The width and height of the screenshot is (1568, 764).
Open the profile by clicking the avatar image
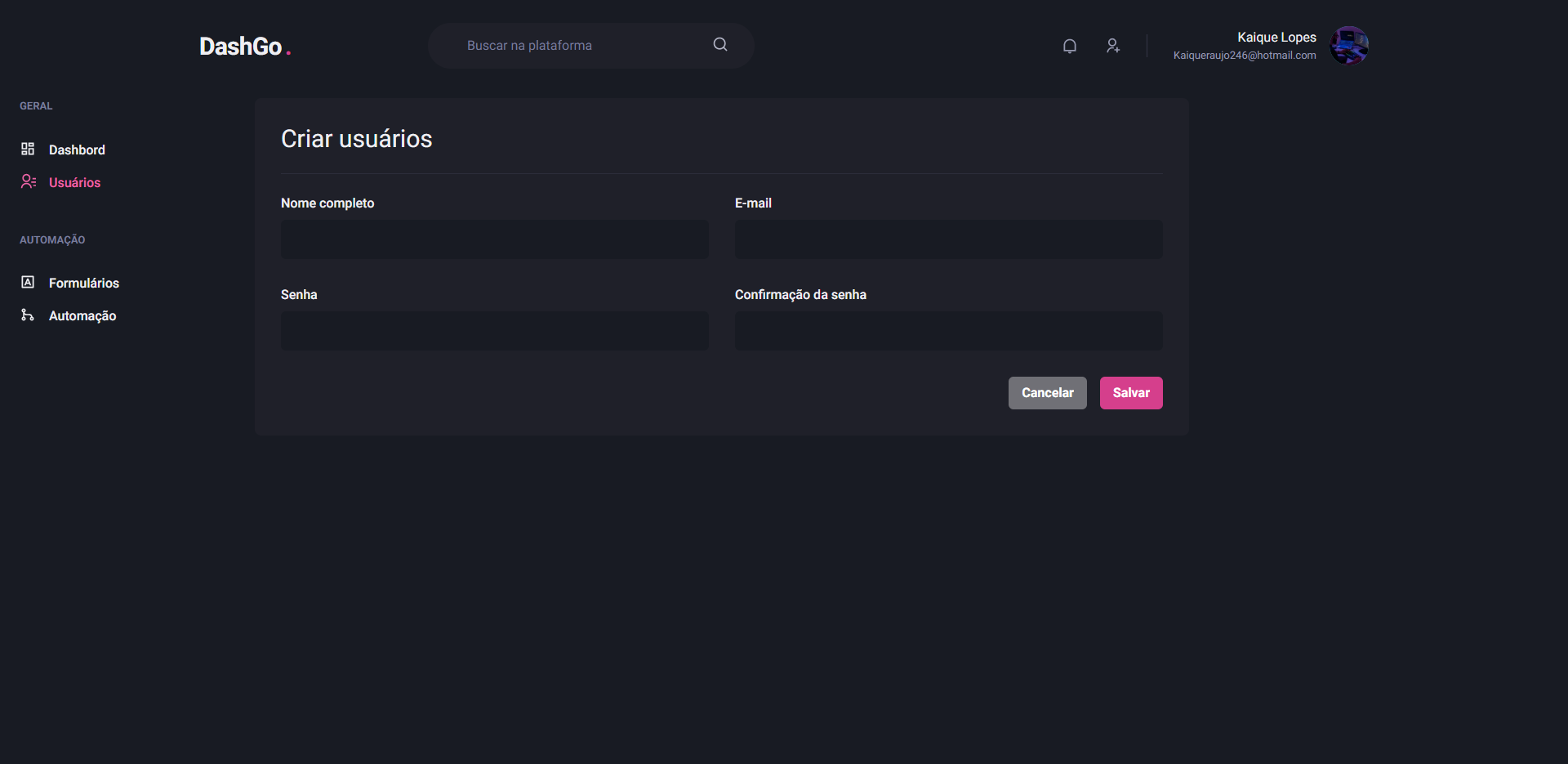coord(1349,46)
